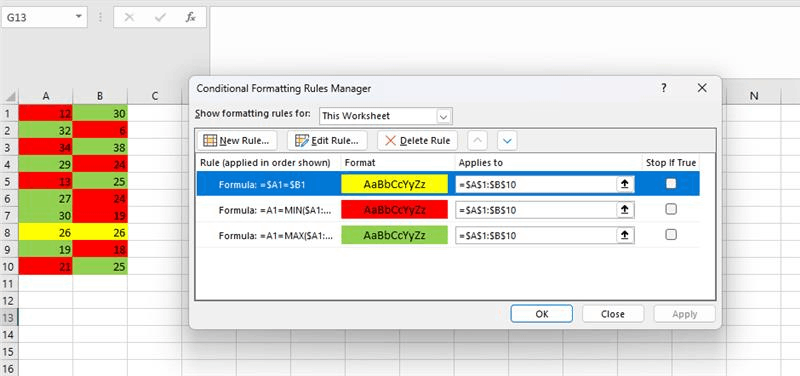The width and height of the screenshot is (800, 376).
Task: Click the green format preview swatch
Action: (394, 235)
